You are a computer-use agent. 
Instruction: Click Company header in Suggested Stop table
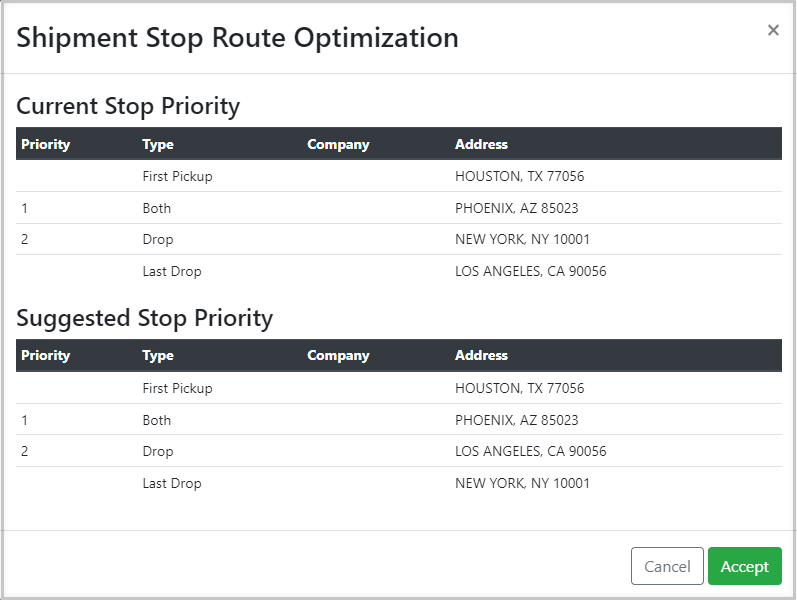pyautogui.click(x=338, y=355)
